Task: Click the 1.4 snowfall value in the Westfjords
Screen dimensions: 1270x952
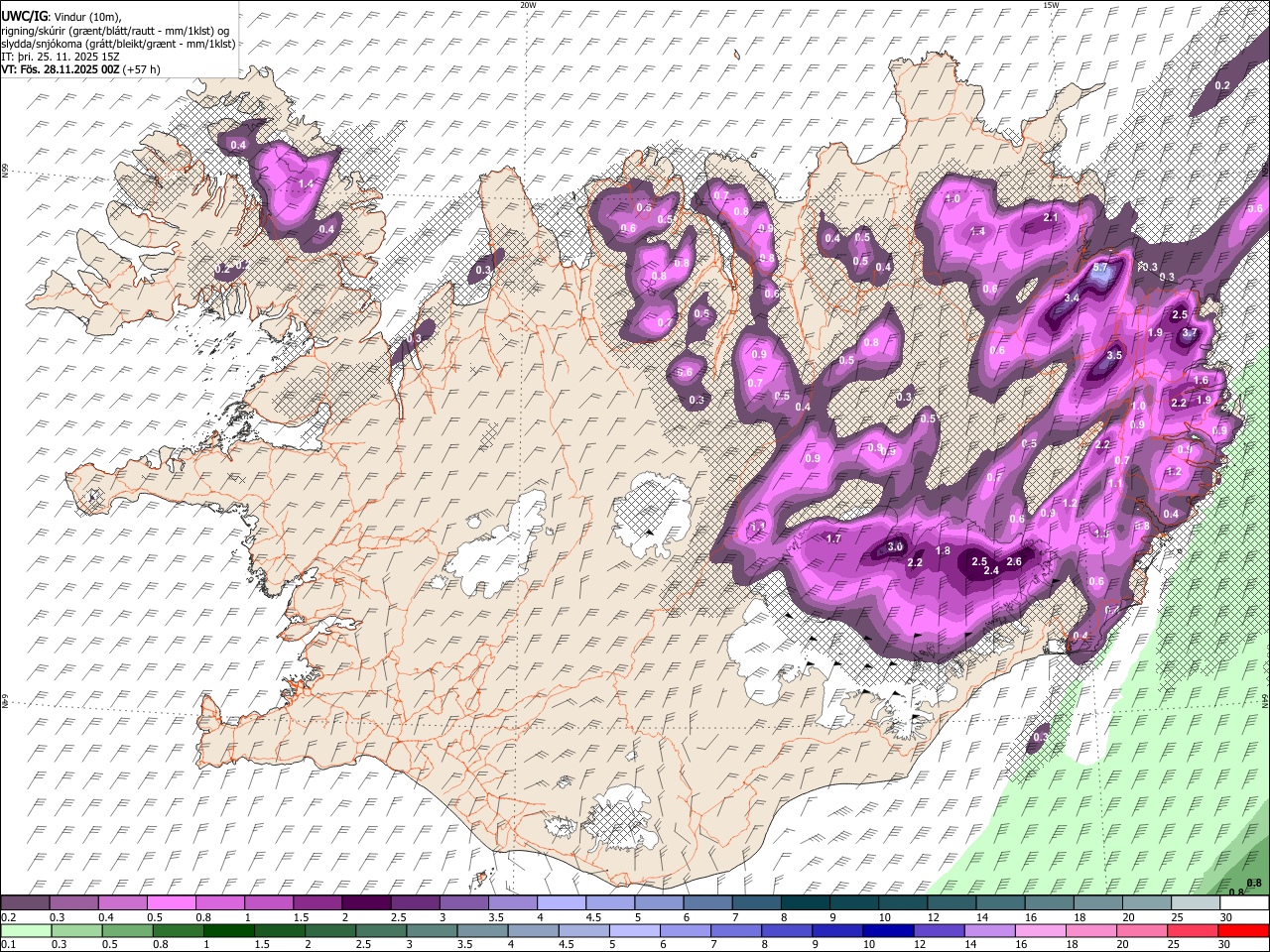Action: tap(306, 183)
